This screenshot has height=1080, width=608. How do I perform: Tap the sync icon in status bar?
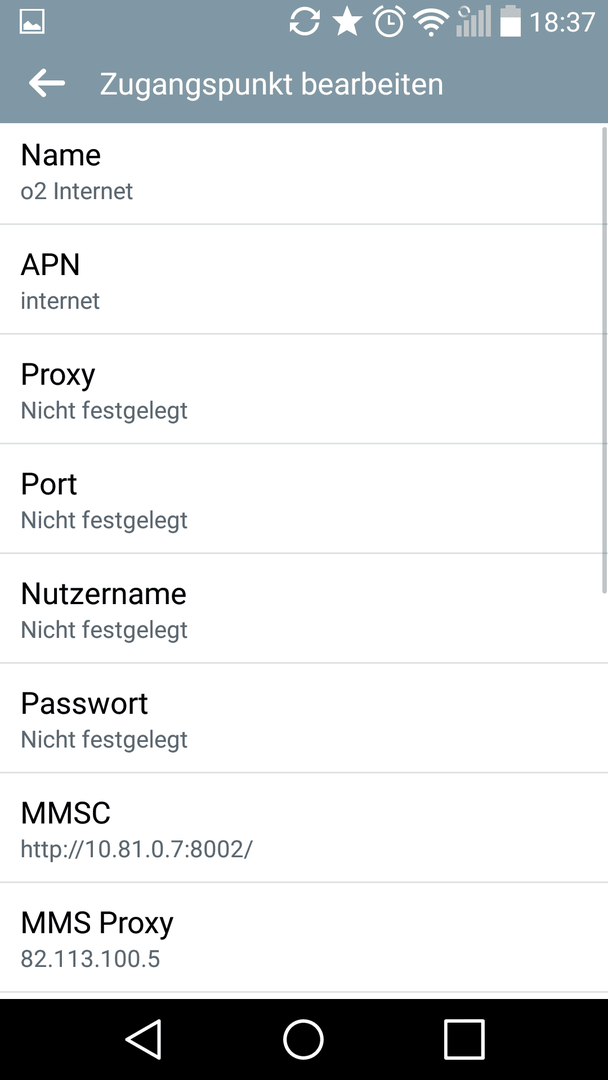tap(304, 21)
